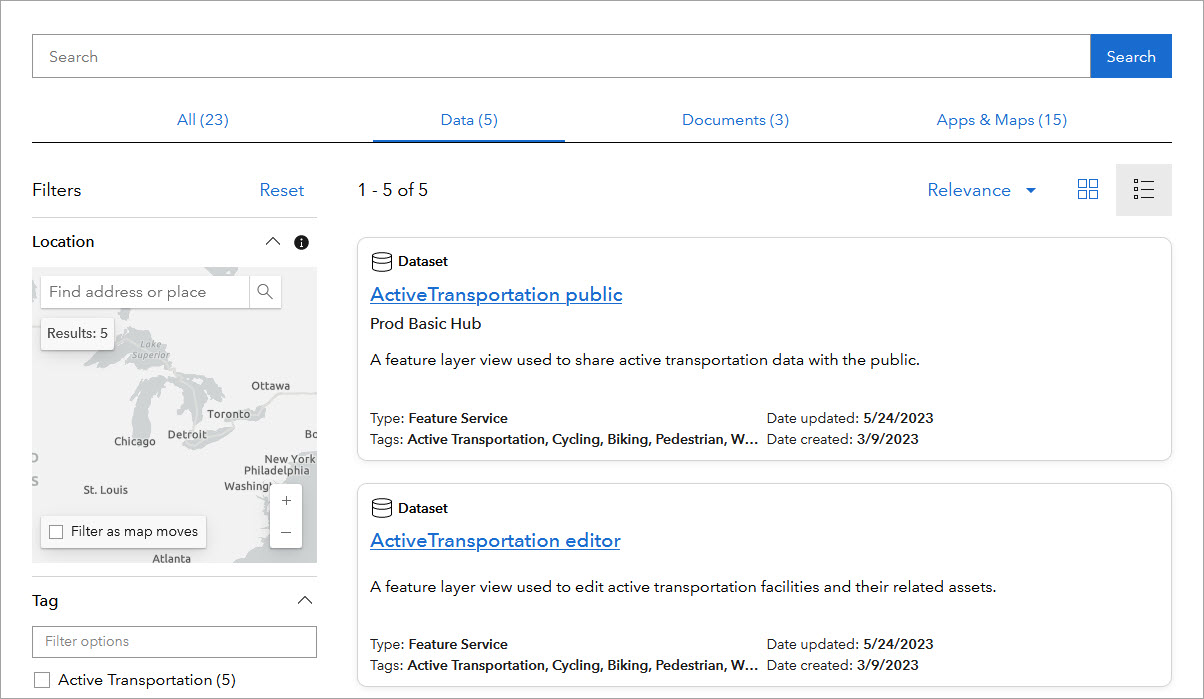The width and height of the screenshot is (1204, 699).
Task: Collapse the Location filter section
Action: pyautogui.click(x=273, y=242)
